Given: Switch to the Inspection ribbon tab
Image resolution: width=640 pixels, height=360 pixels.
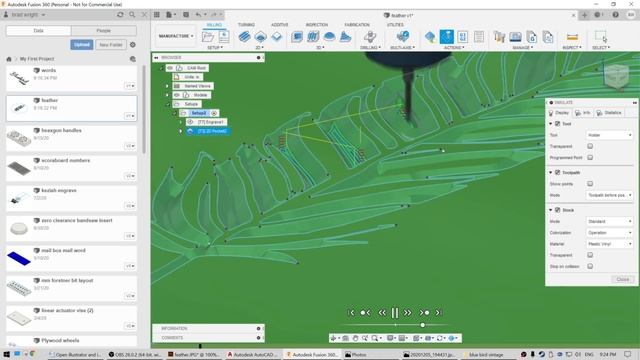Looking at the screenshot, I should click(x=317, y=25).
